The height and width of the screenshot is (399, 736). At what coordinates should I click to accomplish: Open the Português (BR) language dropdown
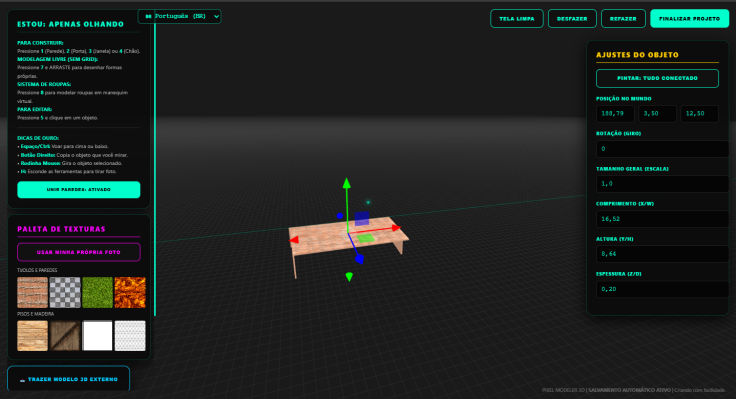pyautogui.click(x=180, y=16)
